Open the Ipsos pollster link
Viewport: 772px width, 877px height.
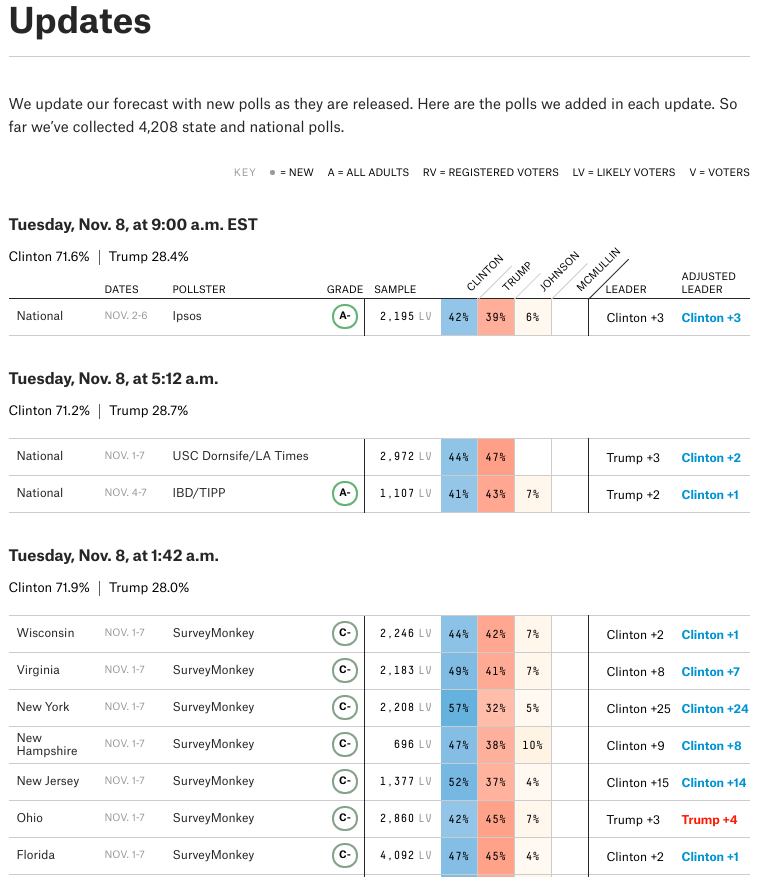pyautogui.click(x=187, y=316)
